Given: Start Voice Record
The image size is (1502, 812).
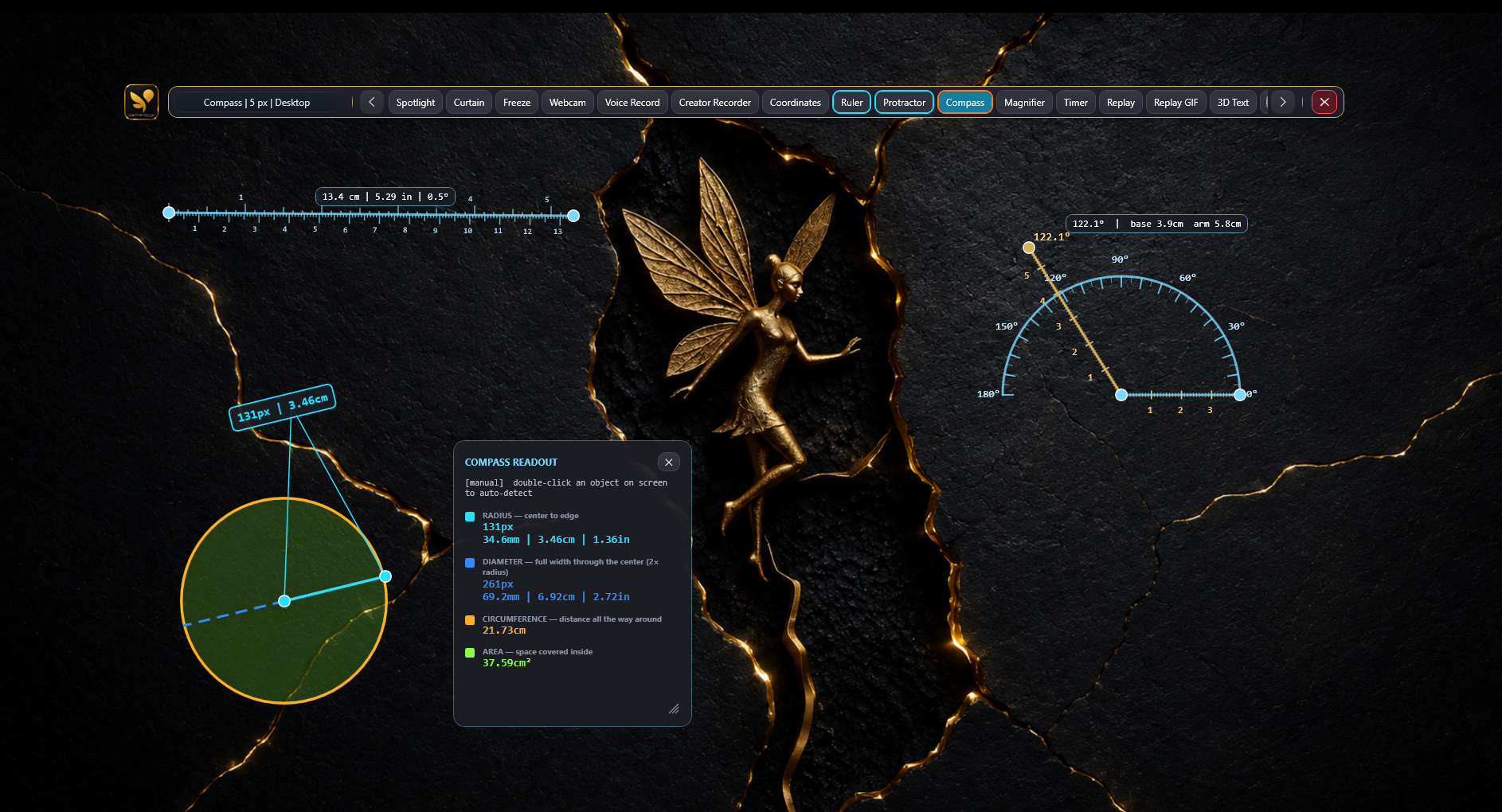Looking at the screenshot, I should click(x=632, y=102).
